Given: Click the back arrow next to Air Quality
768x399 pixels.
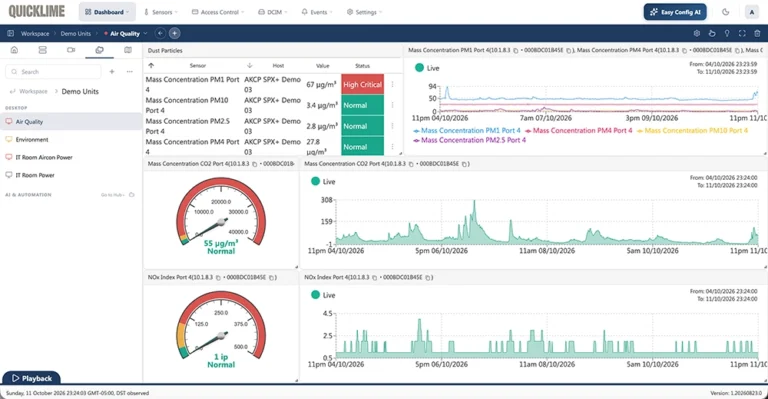Looking at the screenshot, I should [160, 33].
